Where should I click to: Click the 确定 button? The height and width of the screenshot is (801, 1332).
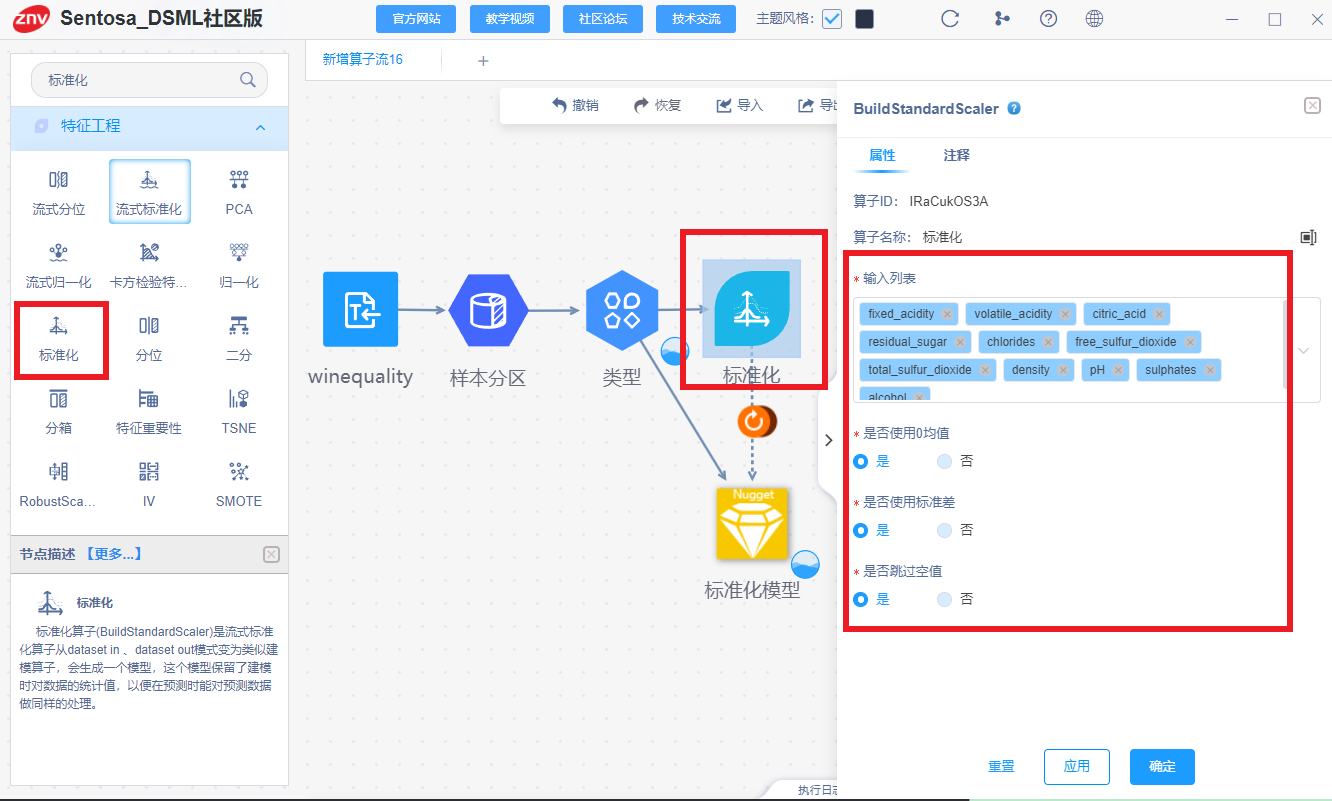coord(1162,767)
